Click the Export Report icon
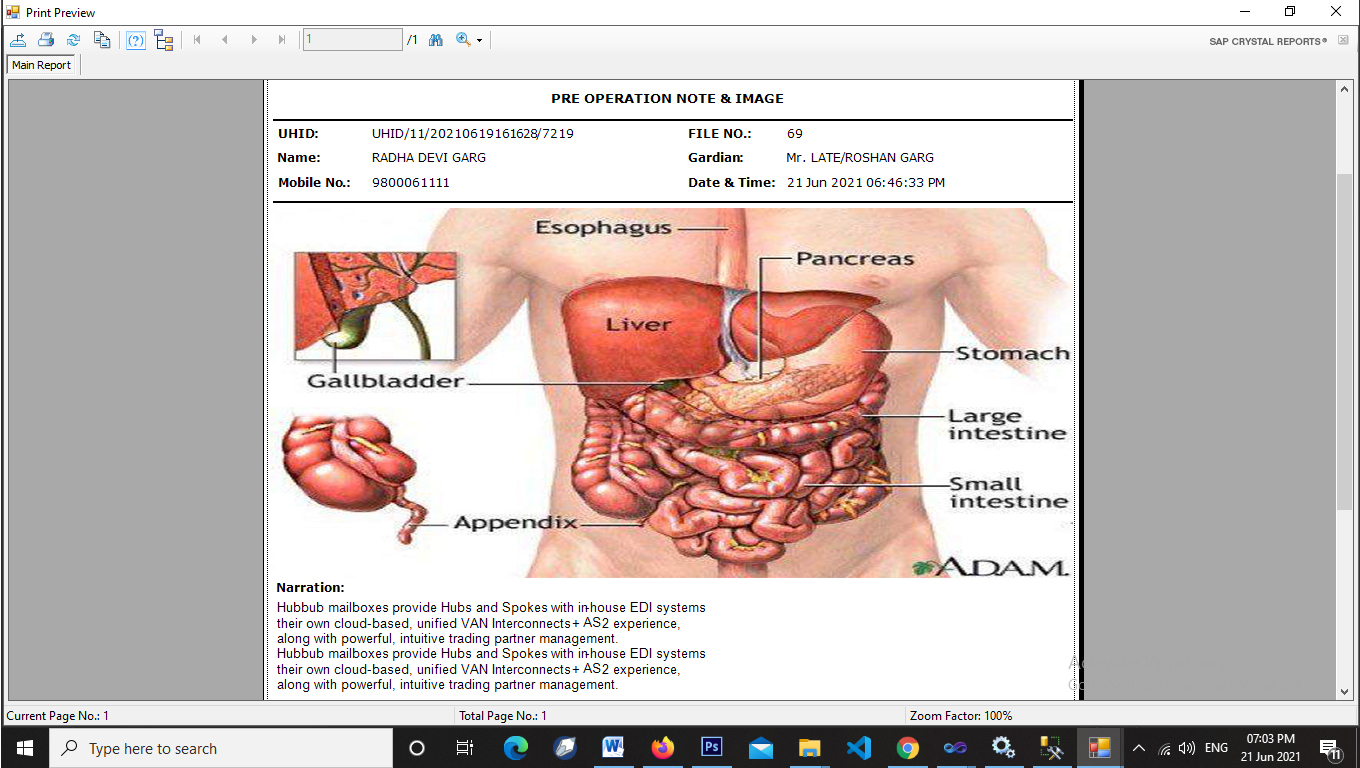 coord(18,40)
